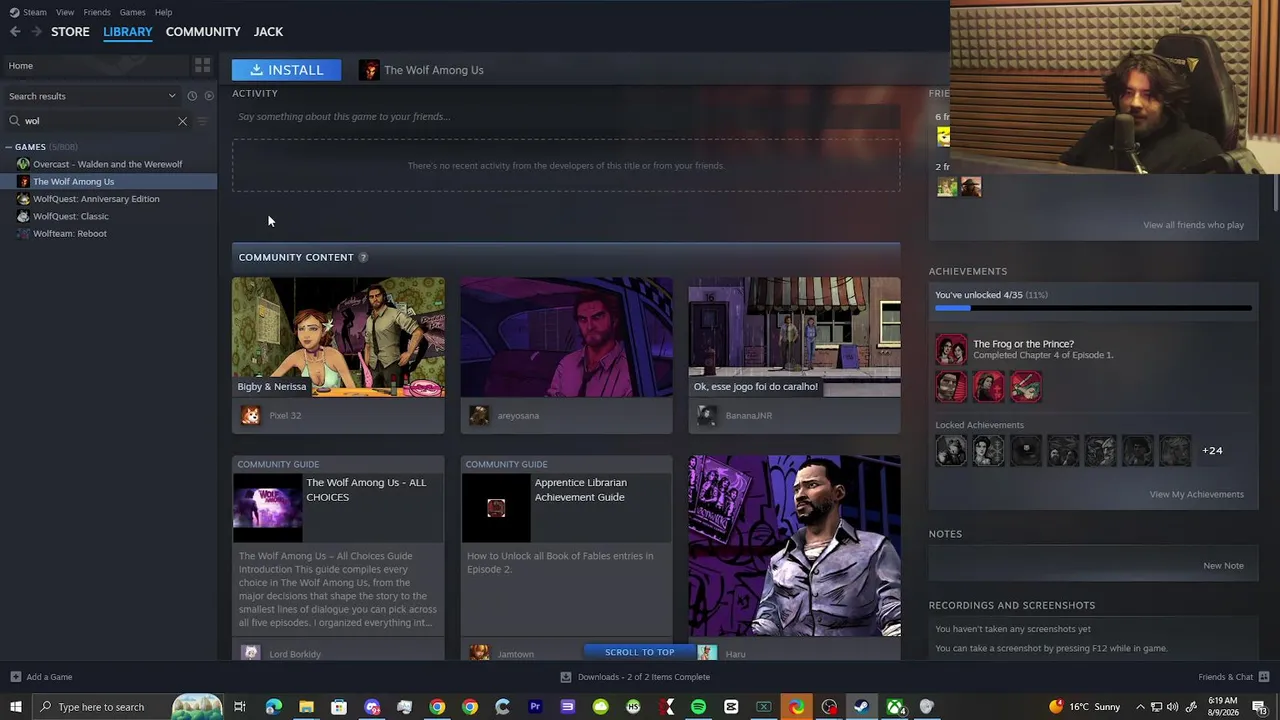Screen dimensions: 1280x720
Task: Open Premiere Pro from the taskbar
Action: [535, 707]
